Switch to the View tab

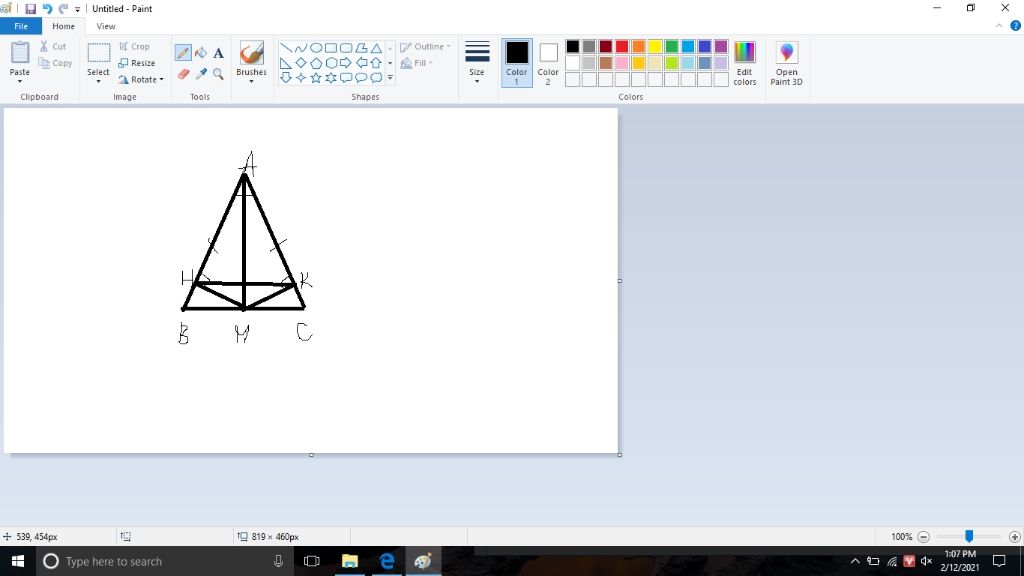pyautogui.click(x=106, y=26)
